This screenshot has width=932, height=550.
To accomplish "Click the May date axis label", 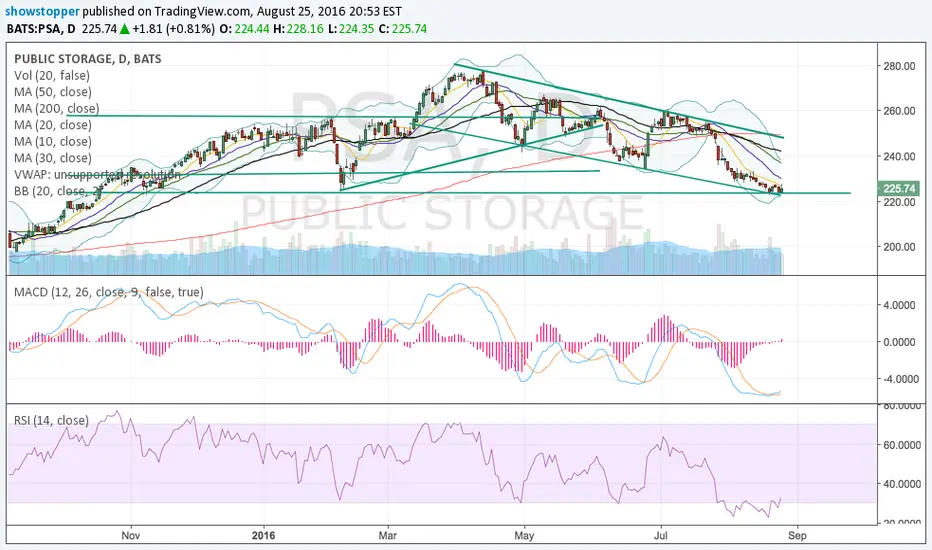I will (x=524, y=536).
